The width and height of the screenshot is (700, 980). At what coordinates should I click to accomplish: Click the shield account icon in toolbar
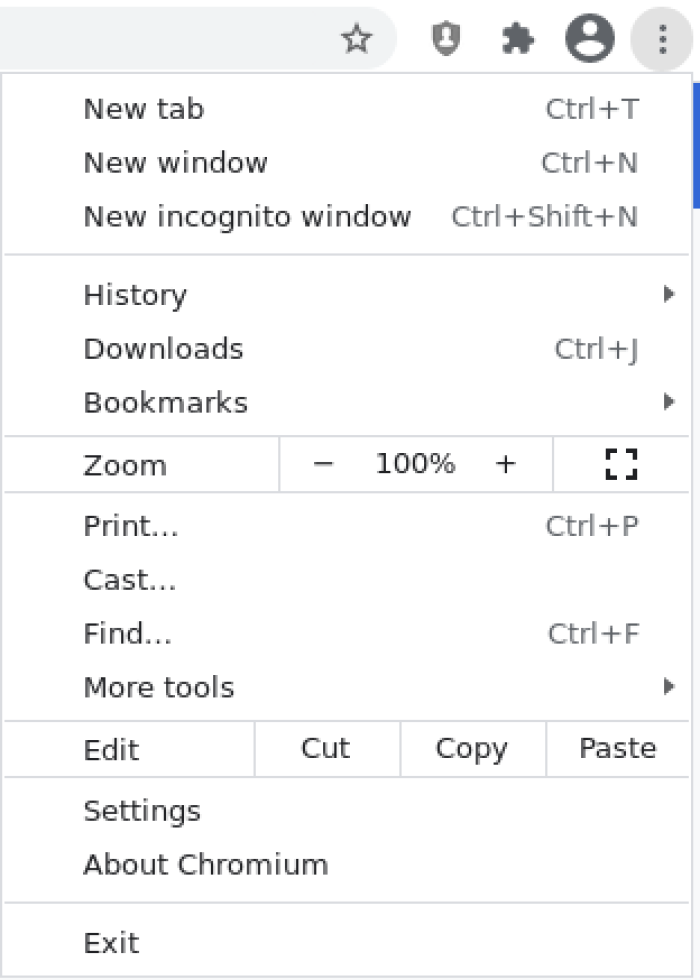tap(446, 39)
